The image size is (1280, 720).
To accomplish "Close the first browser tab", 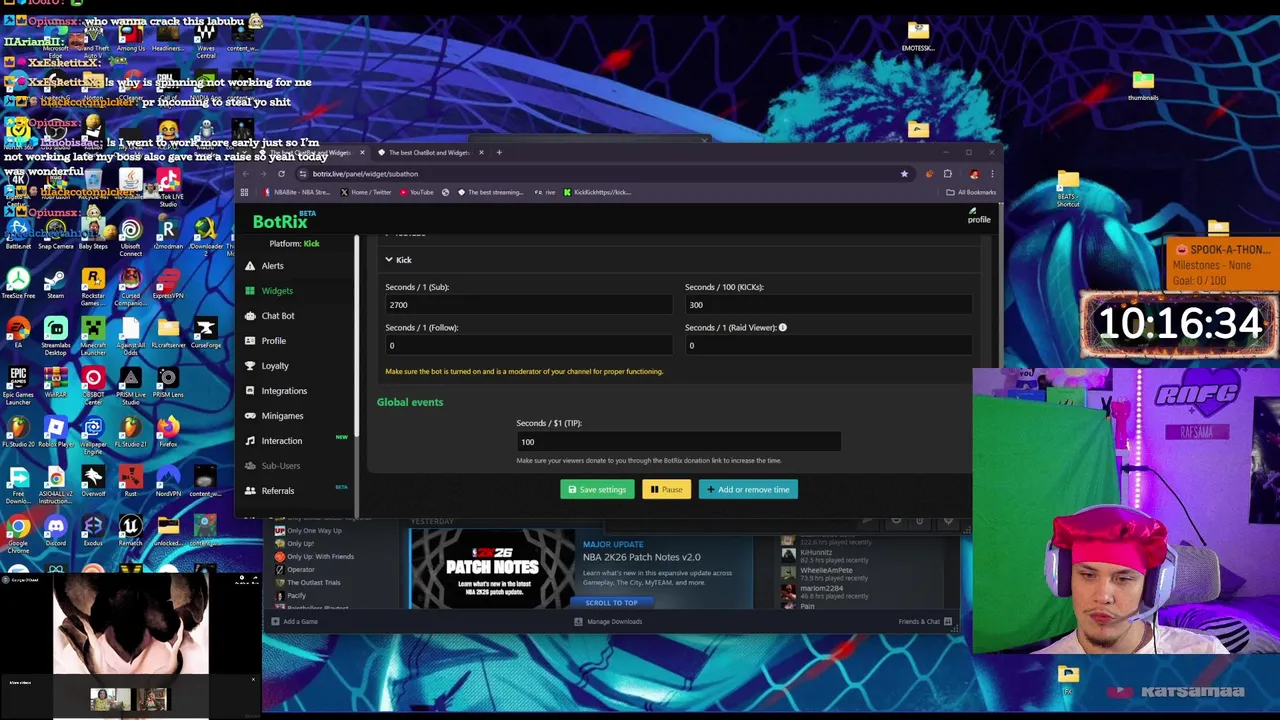I will click(362, 153).
